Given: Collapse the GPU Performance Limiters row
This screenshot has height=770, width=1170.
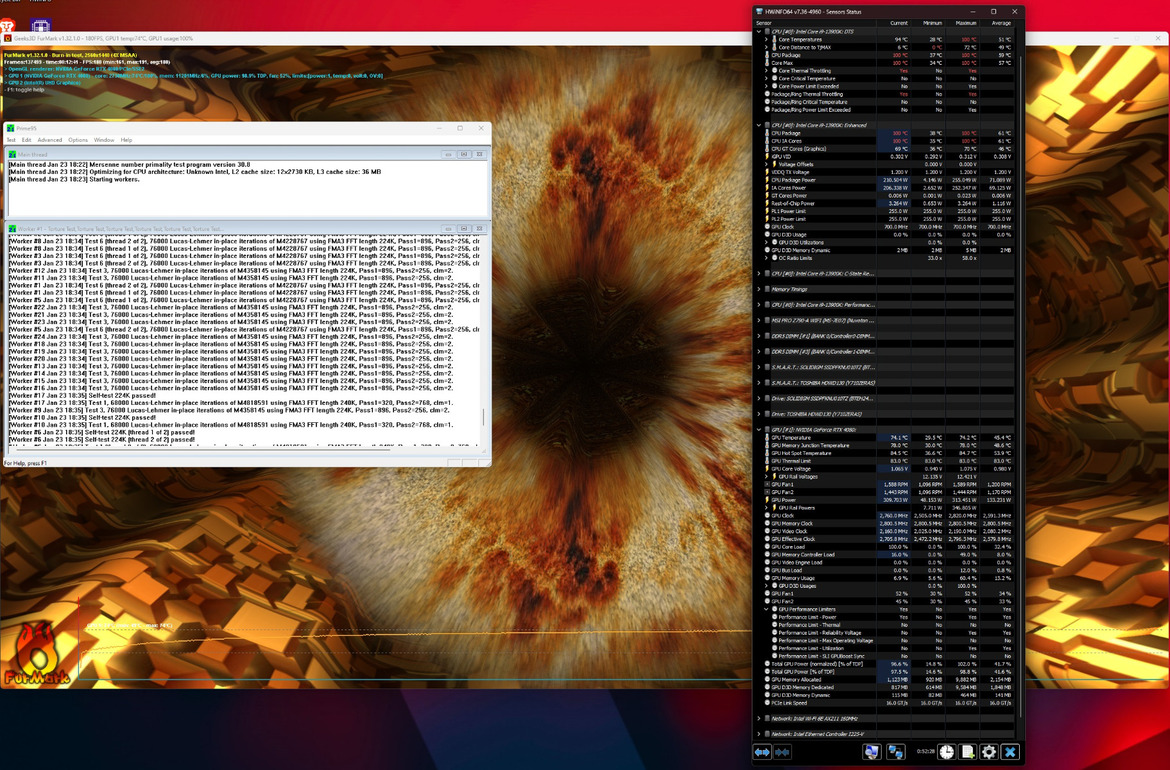Looking at the screenshot, I should [x=766, y=610].
